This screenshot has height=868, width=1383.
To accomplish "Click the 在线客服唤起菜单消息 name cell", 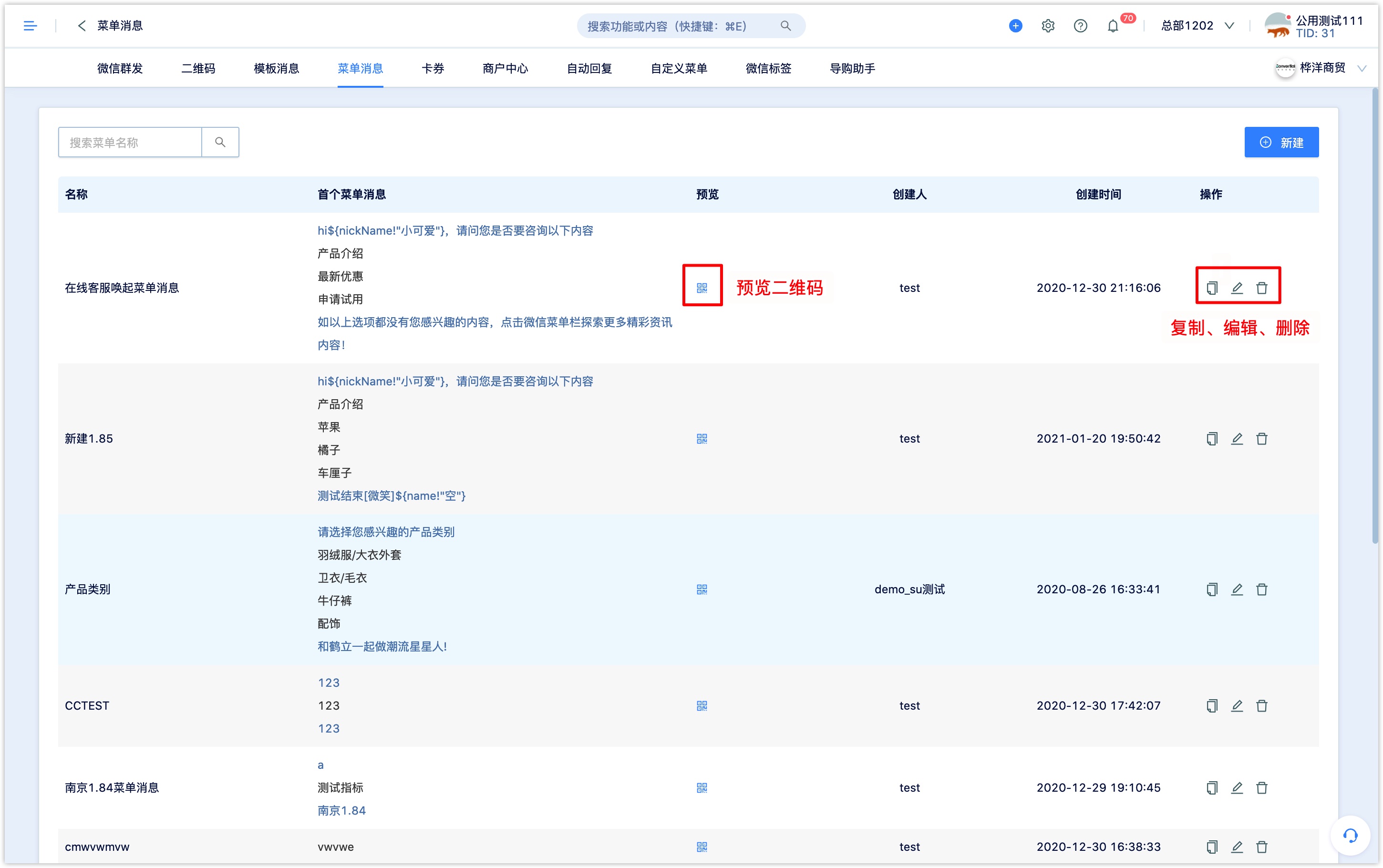I will coord(122,288).
